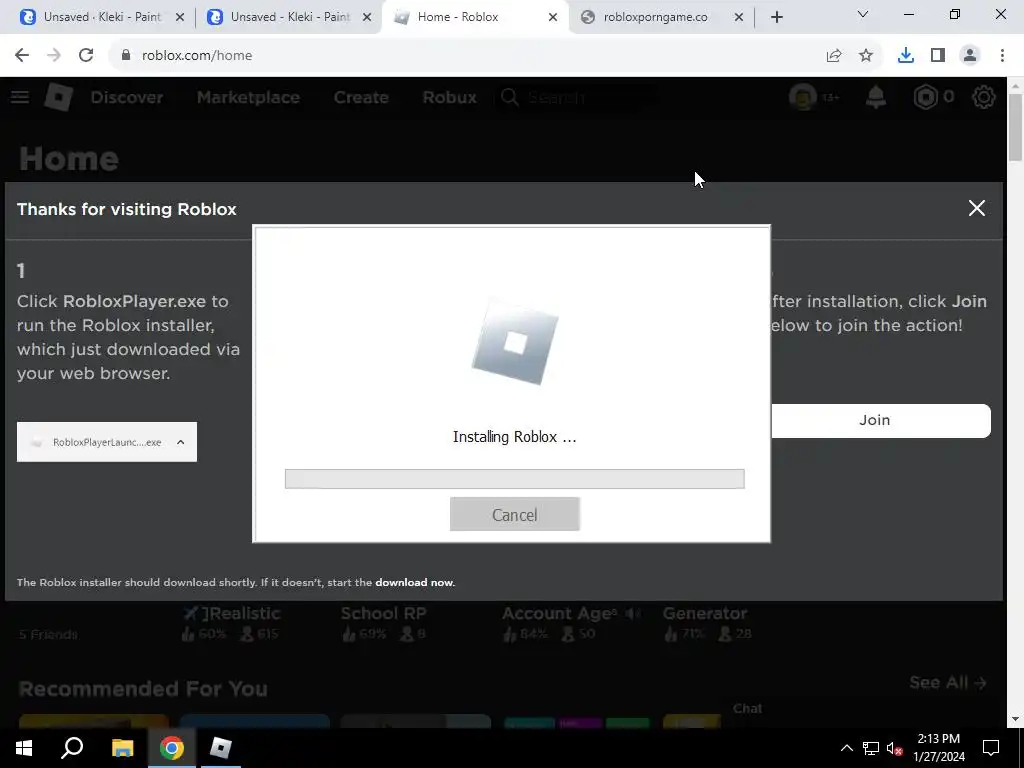Screen dimensions: 1024x768
Task: Click See All for recommended
Action: [x=948, y=682]
